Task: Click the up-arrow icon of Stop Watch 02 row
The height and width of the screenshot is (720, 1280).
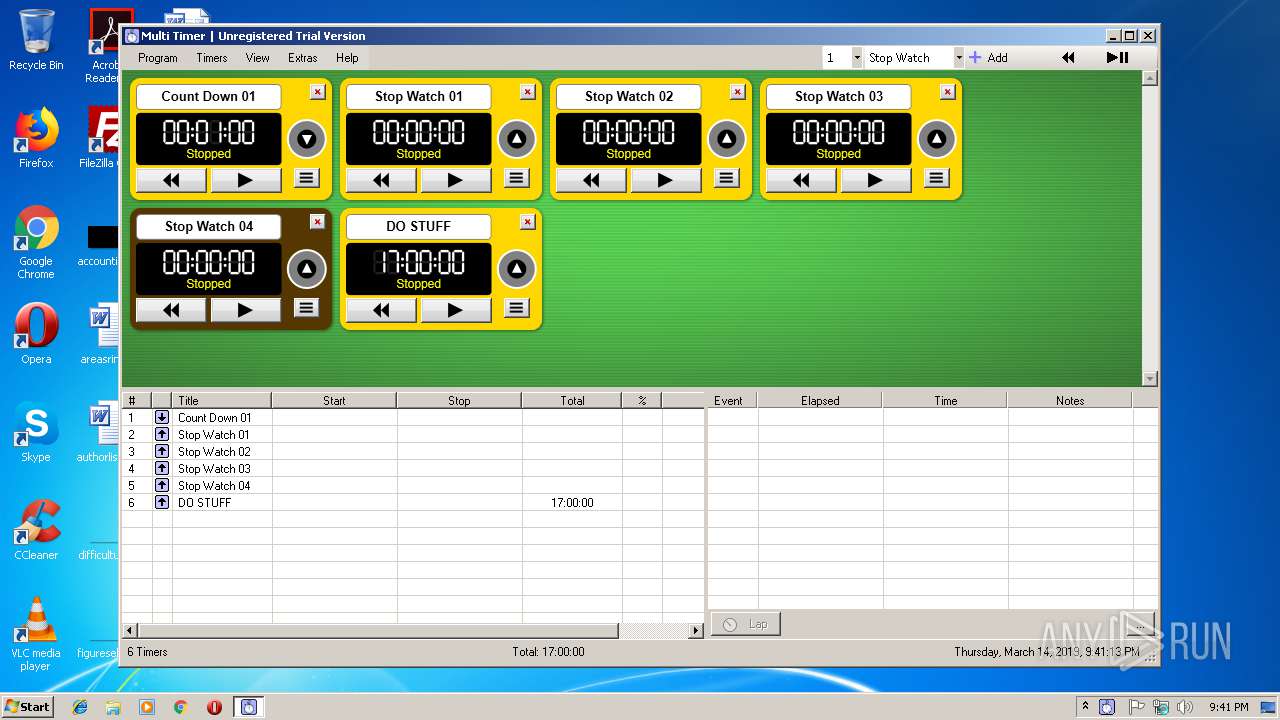Action: (162, 452)
